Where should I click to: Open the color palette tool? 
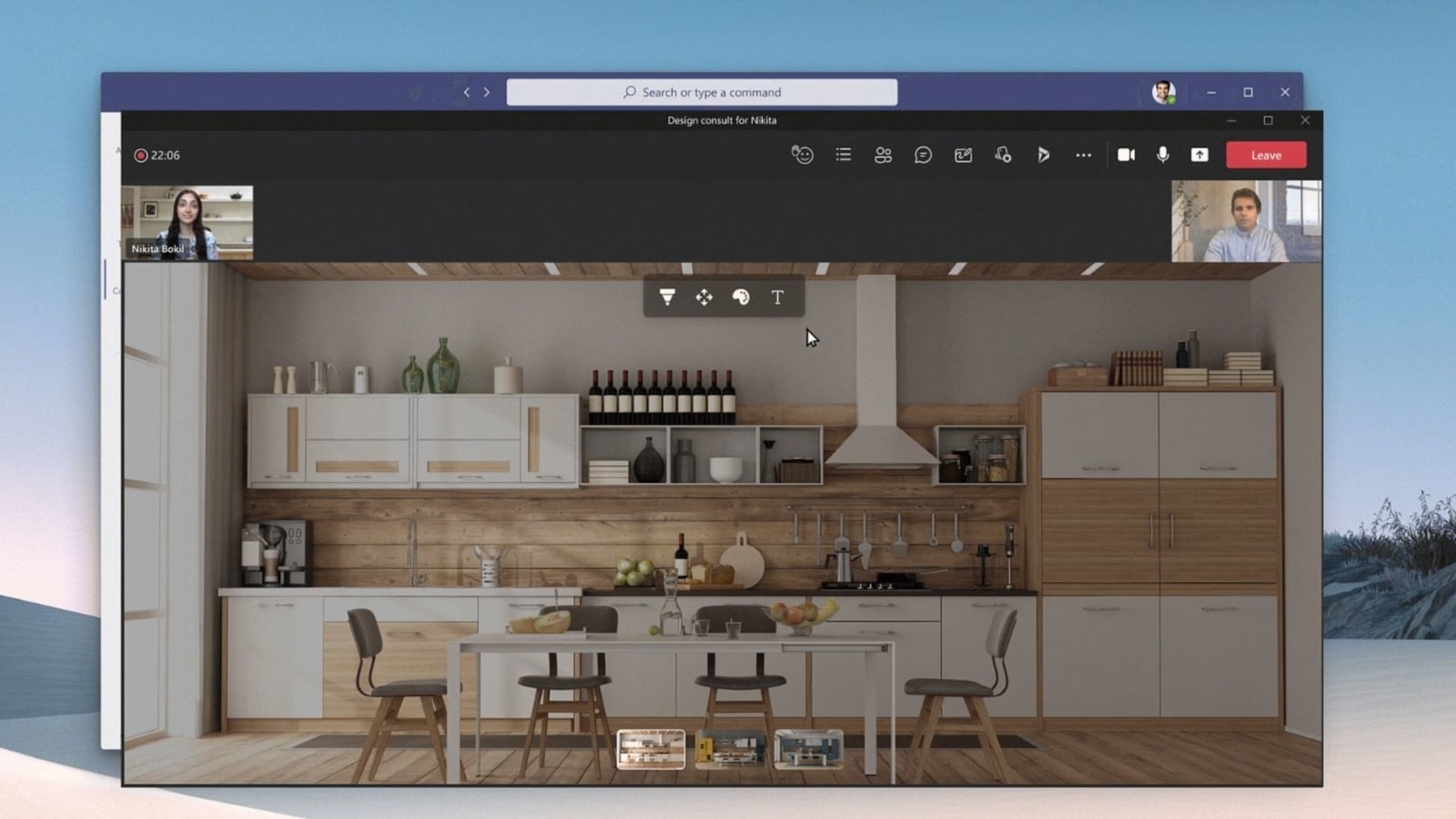pos(741,298)
